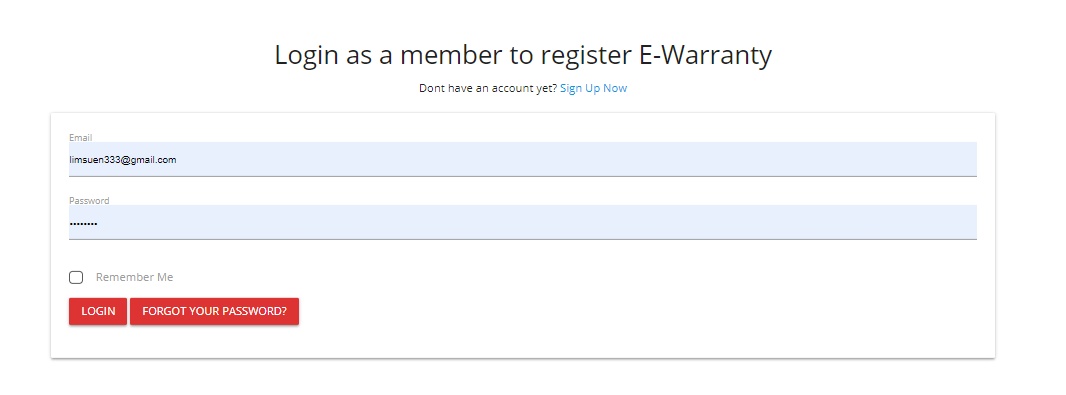Click the "Dont have an account yet?" text
The image size is (1066, 395).
pyautogui.click(x=488, y=88)
